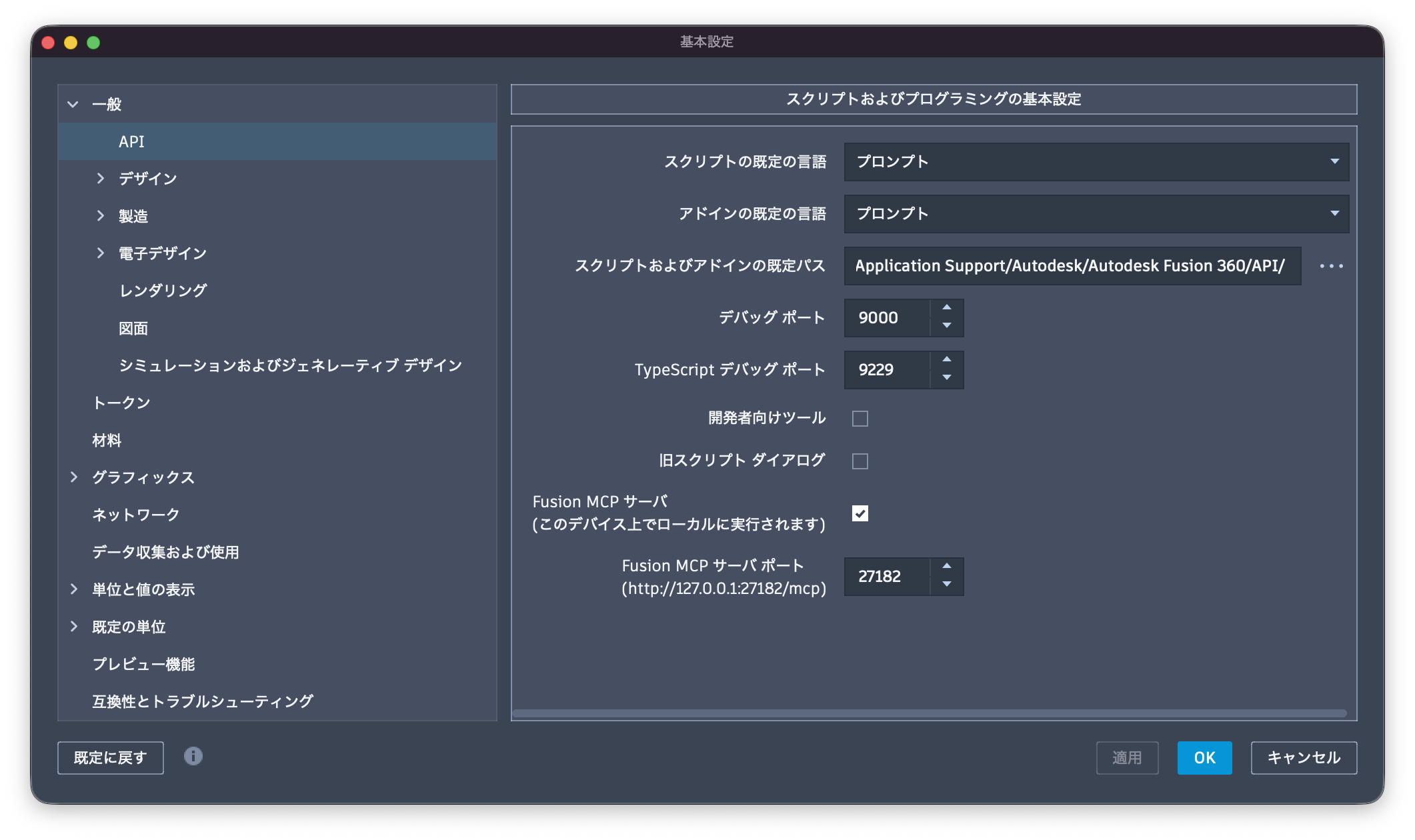The image size is (1415, 840).
Task: Select the API item in the tree
Action: 277,141
